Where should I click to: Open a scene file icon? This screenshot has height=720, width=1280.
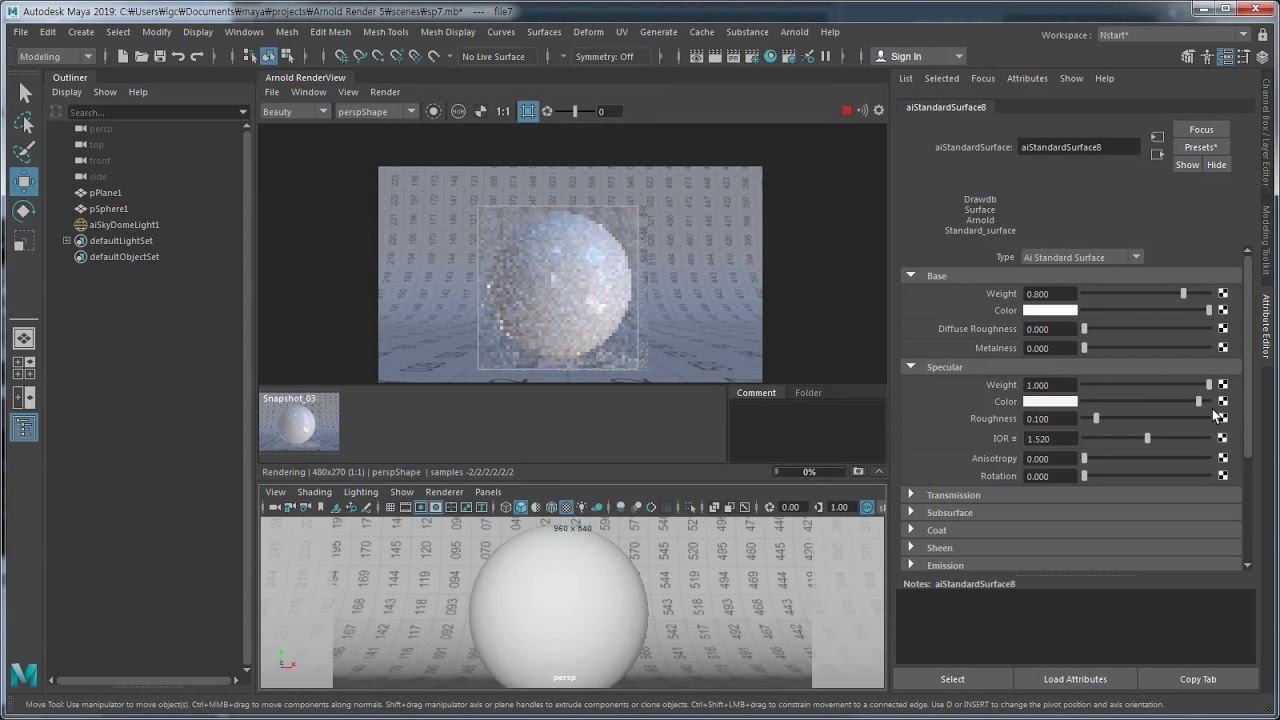click(x=142, y=56)
